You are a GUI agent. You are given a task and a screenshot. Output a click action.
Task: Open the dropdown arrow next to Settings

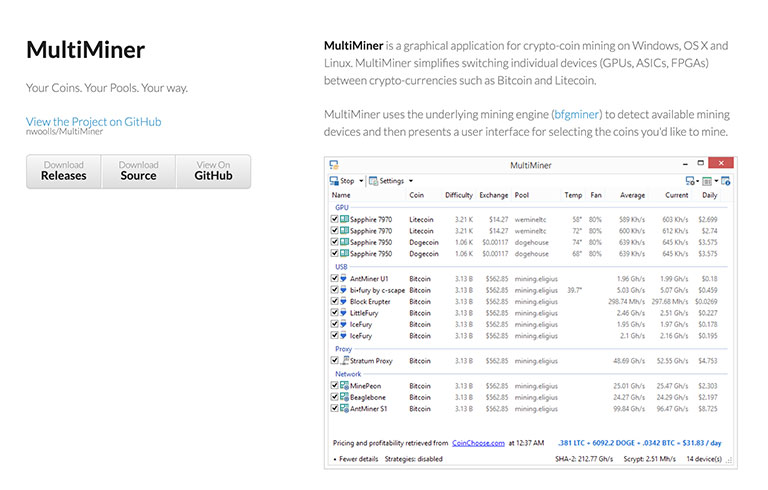pos(410,181)
